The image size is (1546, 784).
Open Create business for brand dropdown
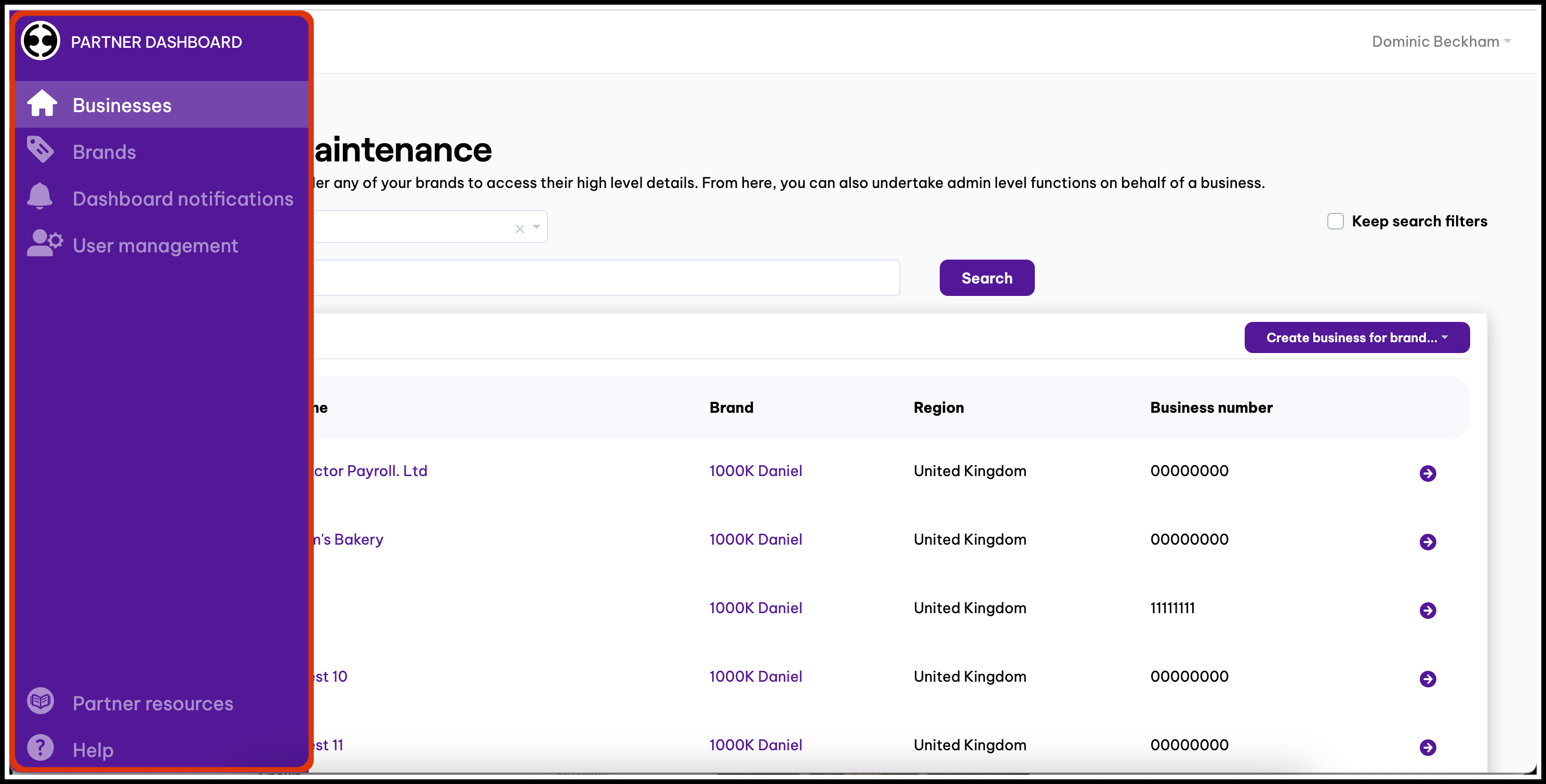pyautogui.click(x=1357, y=337)
